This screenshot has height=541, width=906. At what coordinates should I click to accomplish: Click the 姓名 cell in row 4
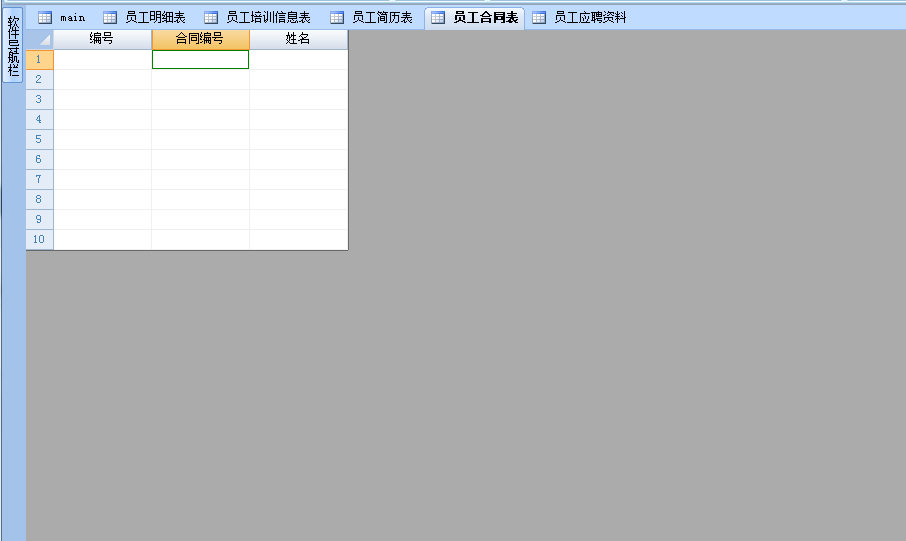(299, 120)
